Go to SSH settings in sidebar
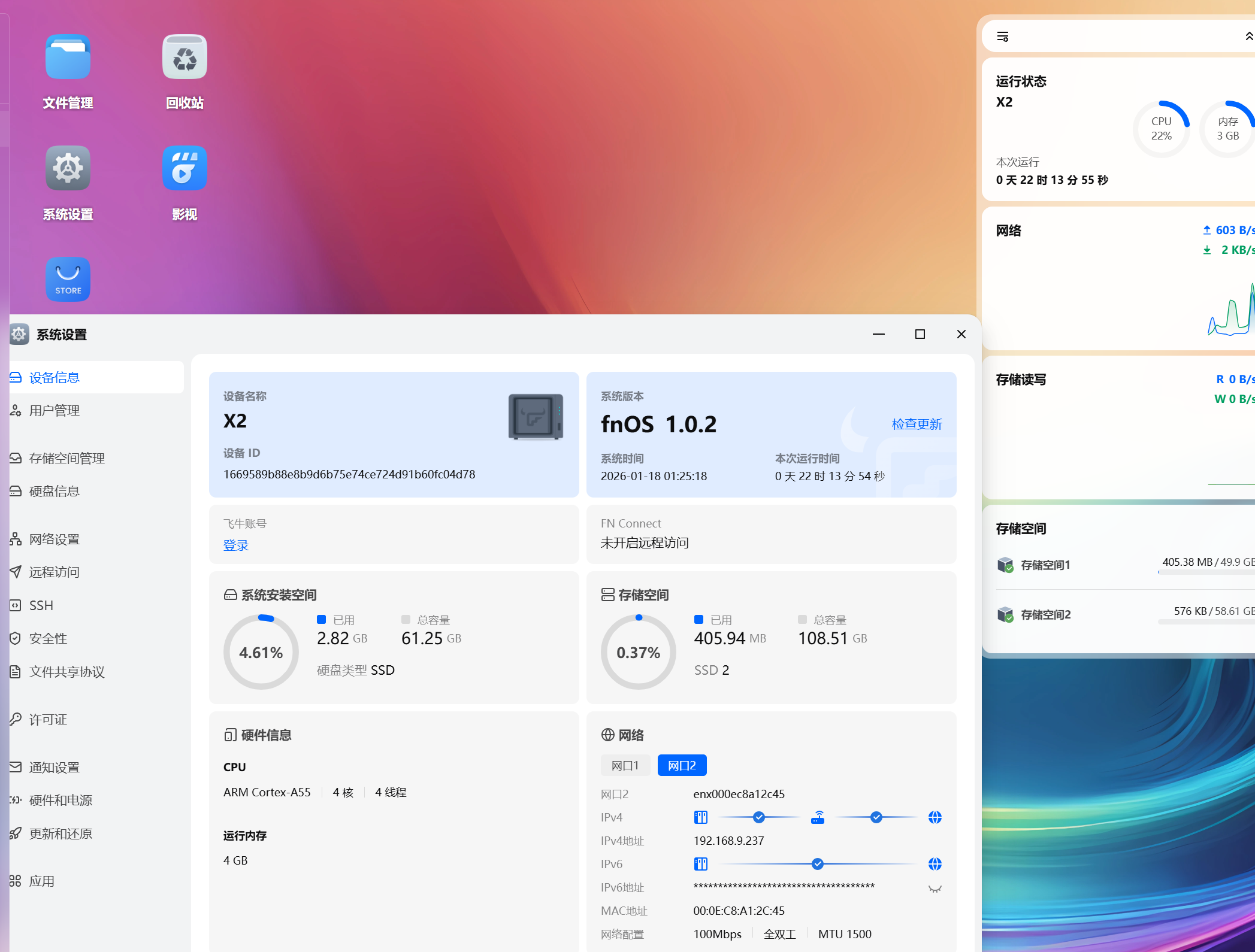Screen dimensions: 1255x952 pos(41,605)
